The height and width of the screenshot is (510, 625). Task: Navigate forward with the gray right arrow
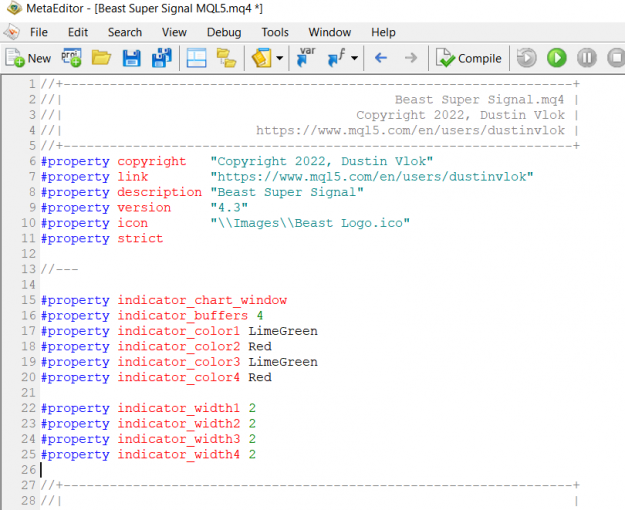click(411, 58)
